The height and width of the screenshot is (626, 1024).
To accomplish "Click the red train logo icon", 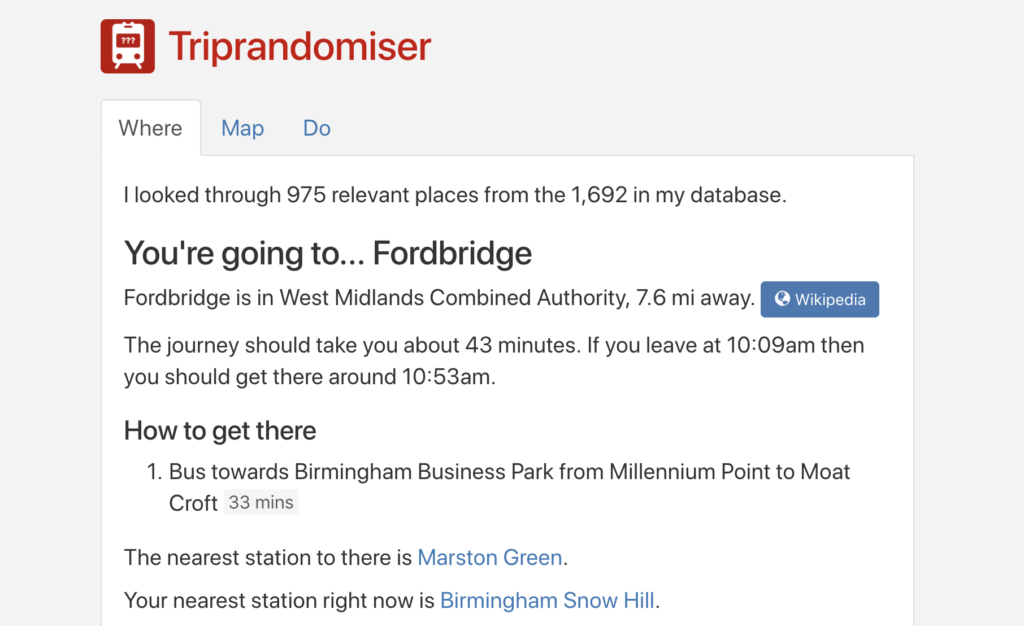I will (127, 46).
